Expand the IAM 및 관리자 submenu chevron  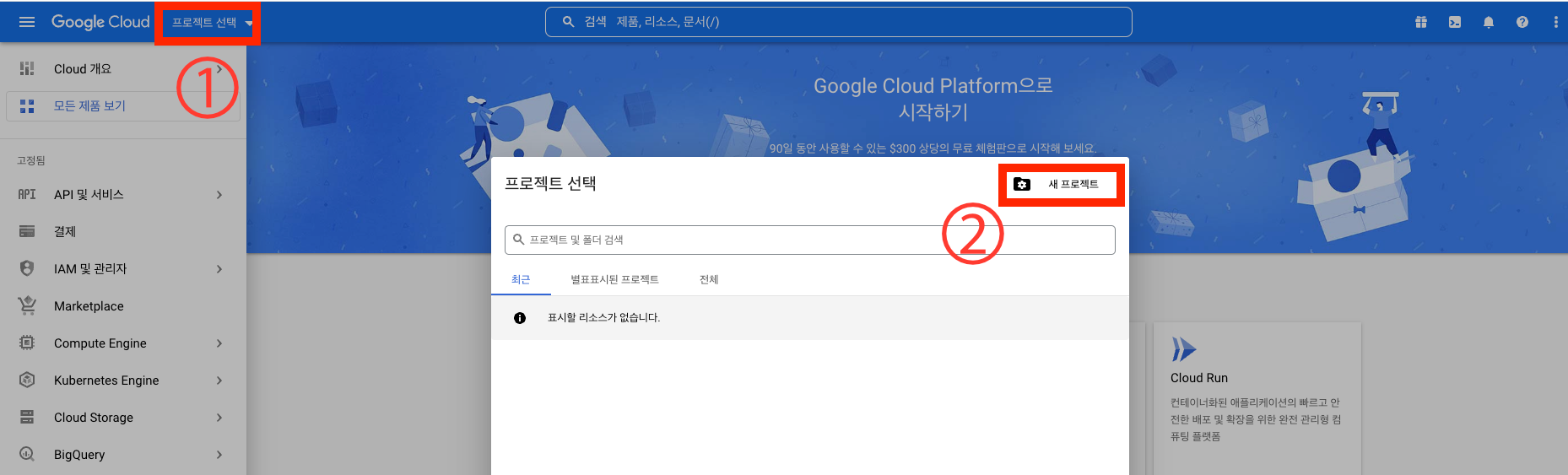[219, 269]
